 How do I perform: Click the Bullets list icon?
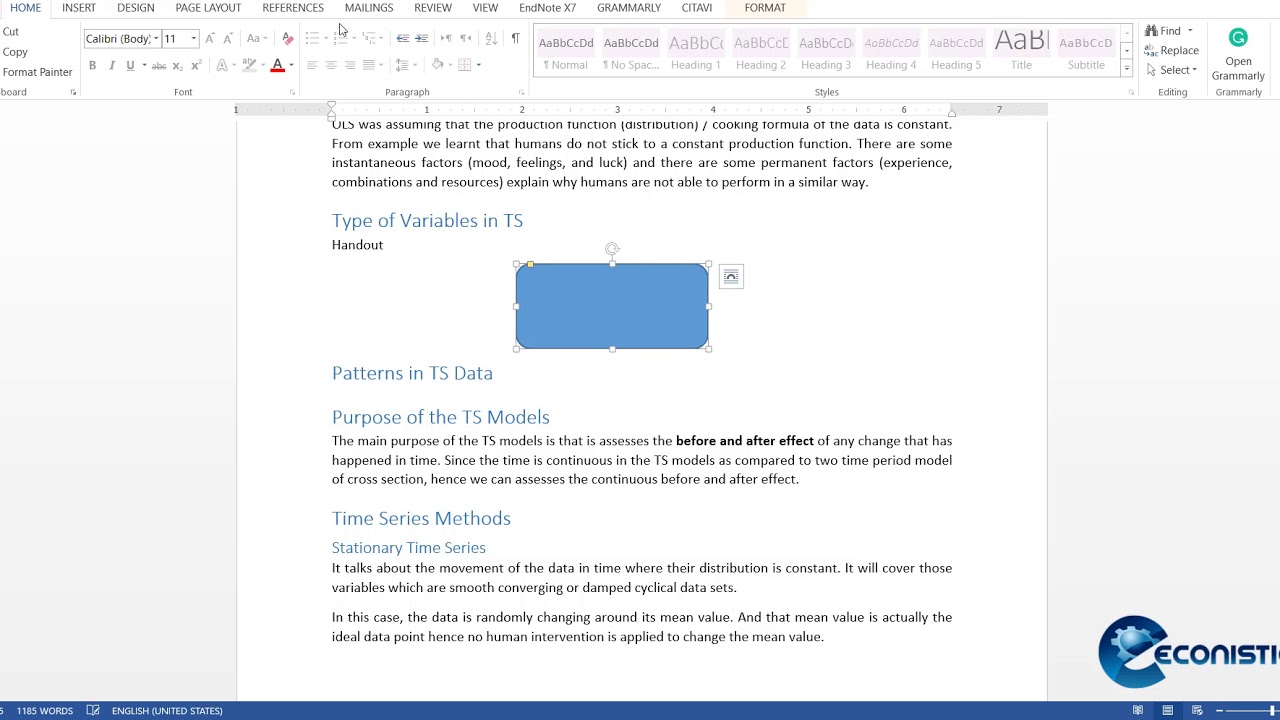click(x=312, y=38)
